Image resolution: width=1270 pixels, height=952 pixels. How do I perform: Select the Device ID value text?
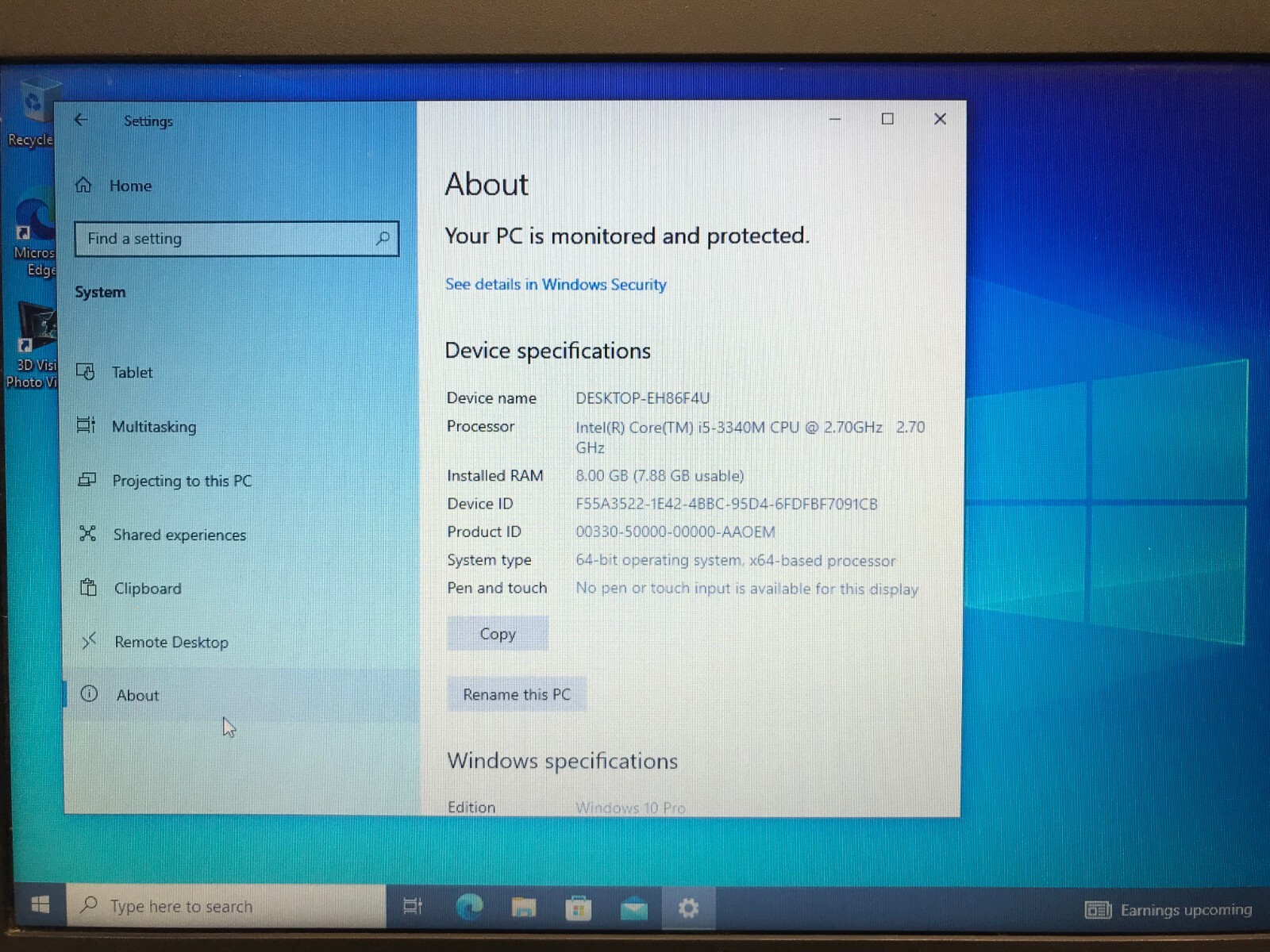(x=726, y=505)
